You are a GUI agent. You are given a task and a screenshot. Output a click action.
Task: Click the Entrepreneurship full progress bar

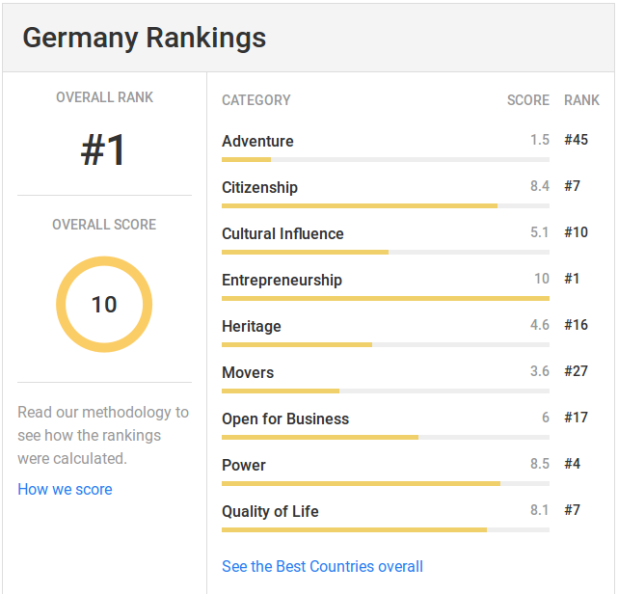coord(385,298)
